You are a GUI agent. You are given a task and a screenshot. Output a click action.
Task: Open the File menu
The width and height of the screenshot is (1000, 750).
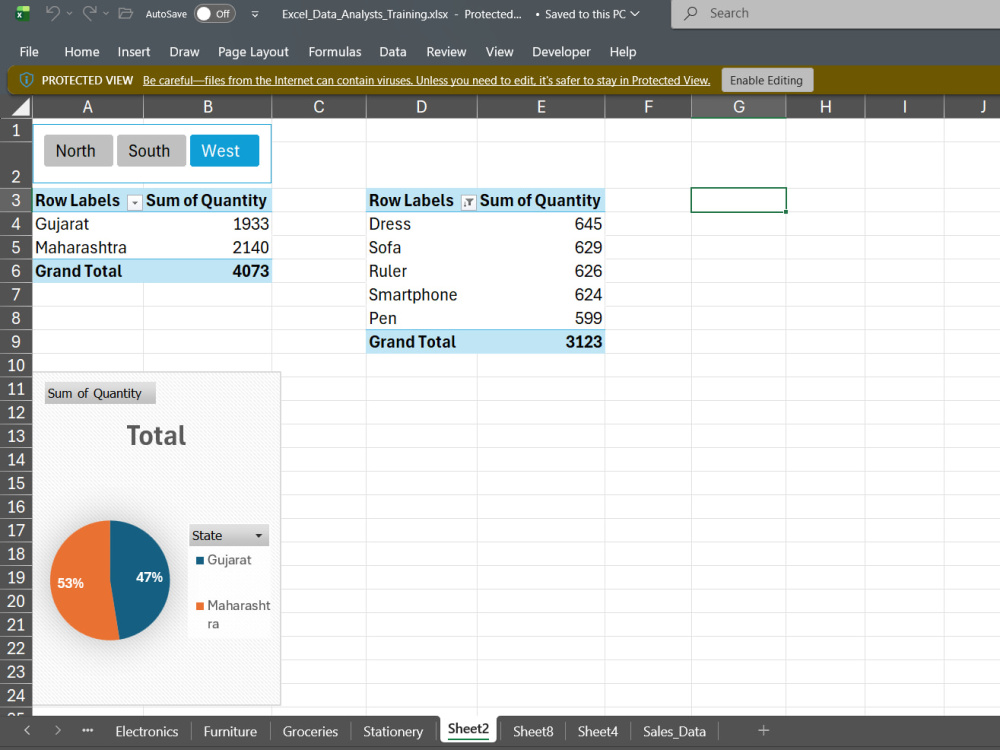(29, 52)
